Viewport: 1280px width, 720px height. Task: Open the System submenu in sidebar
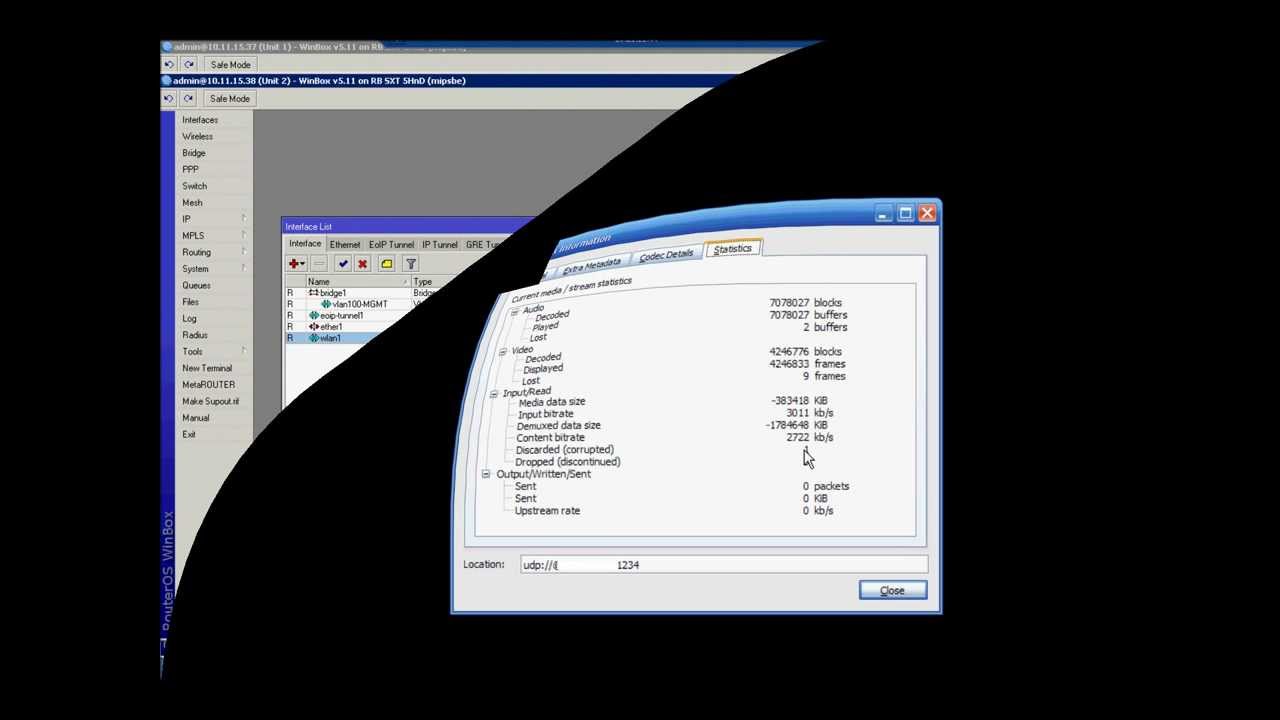coord(212,269)
